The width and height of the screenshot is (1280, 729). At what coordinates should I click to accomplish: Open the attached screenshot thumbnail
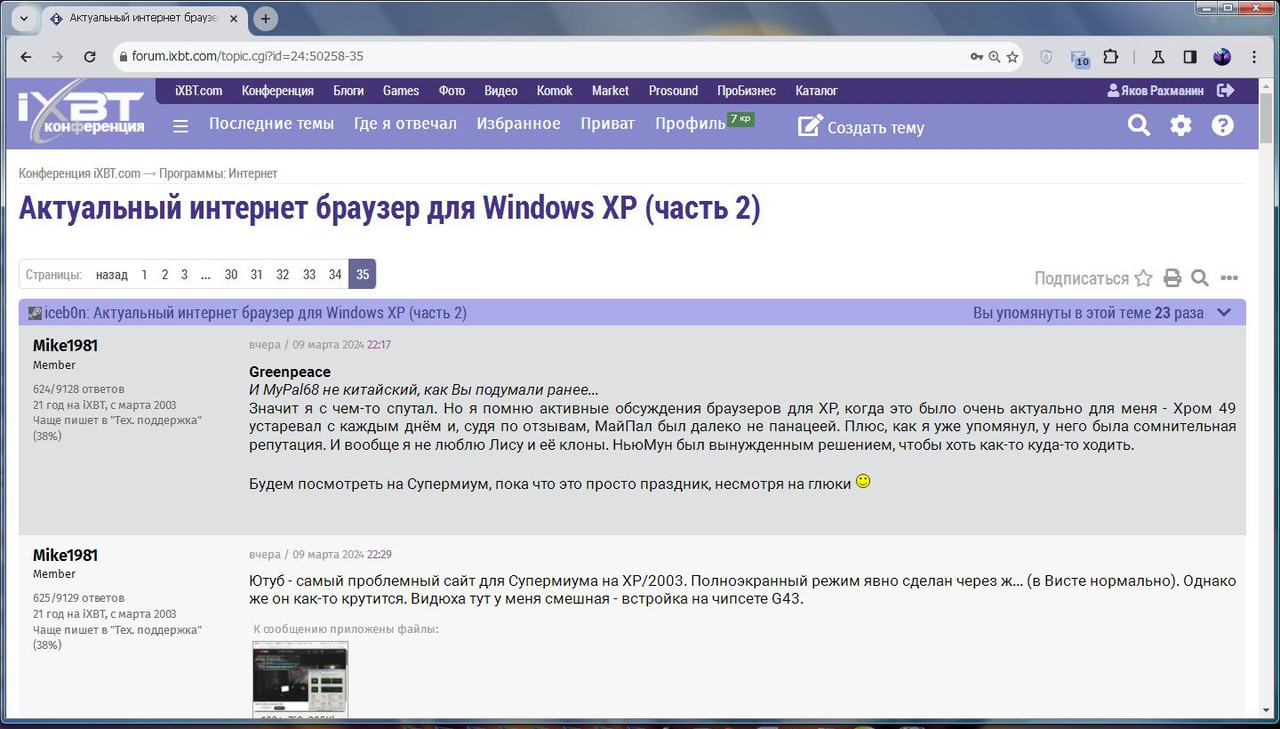300,680
